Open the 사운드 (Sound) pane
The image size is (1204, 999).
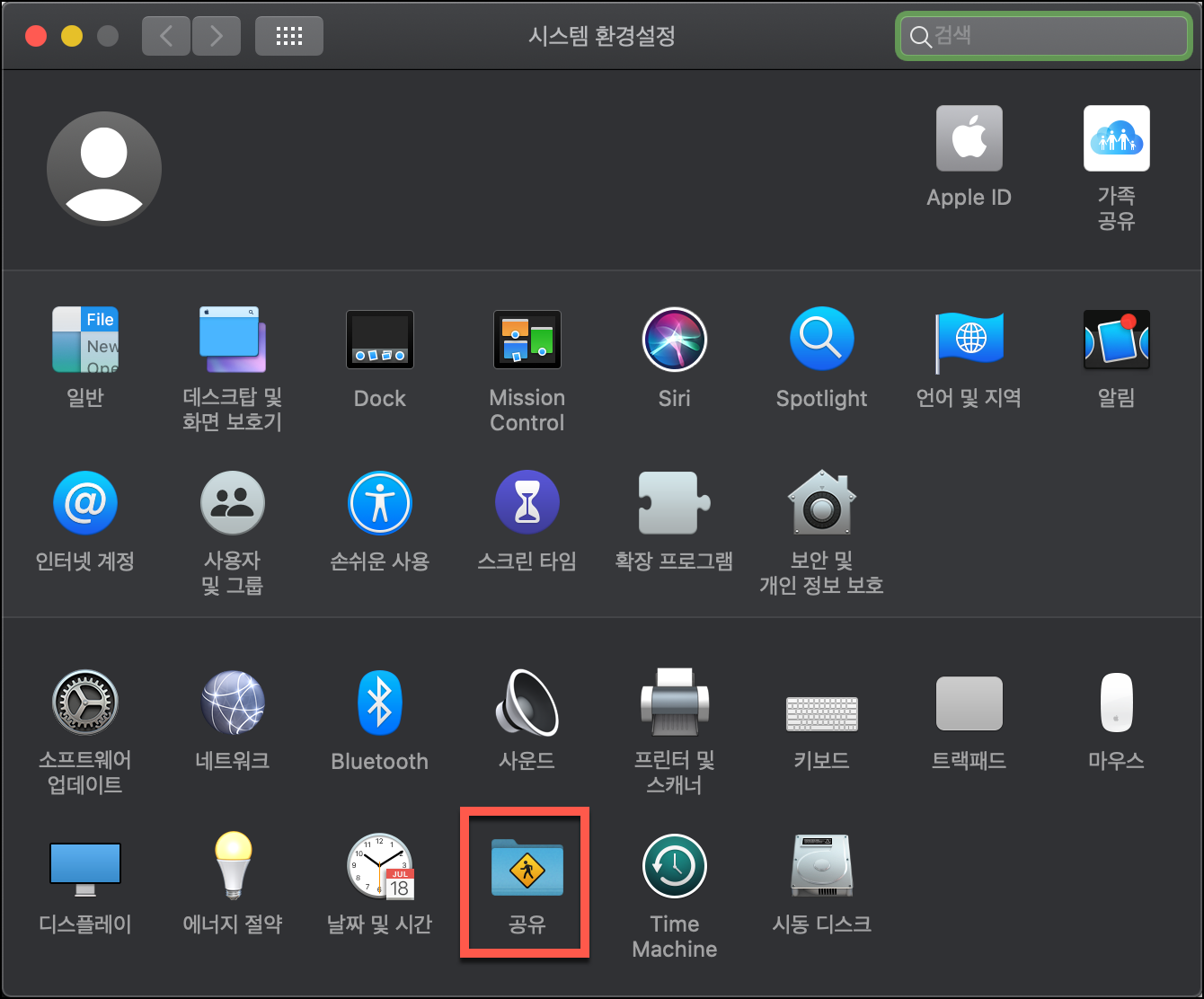[527, 702]
